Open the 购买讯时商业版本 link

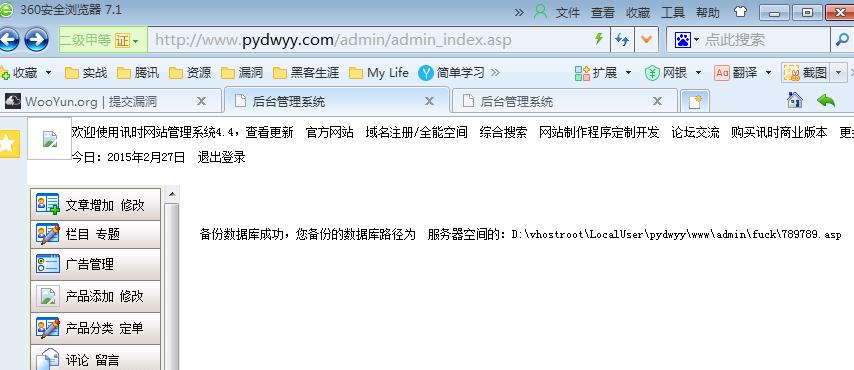point(779,132)
